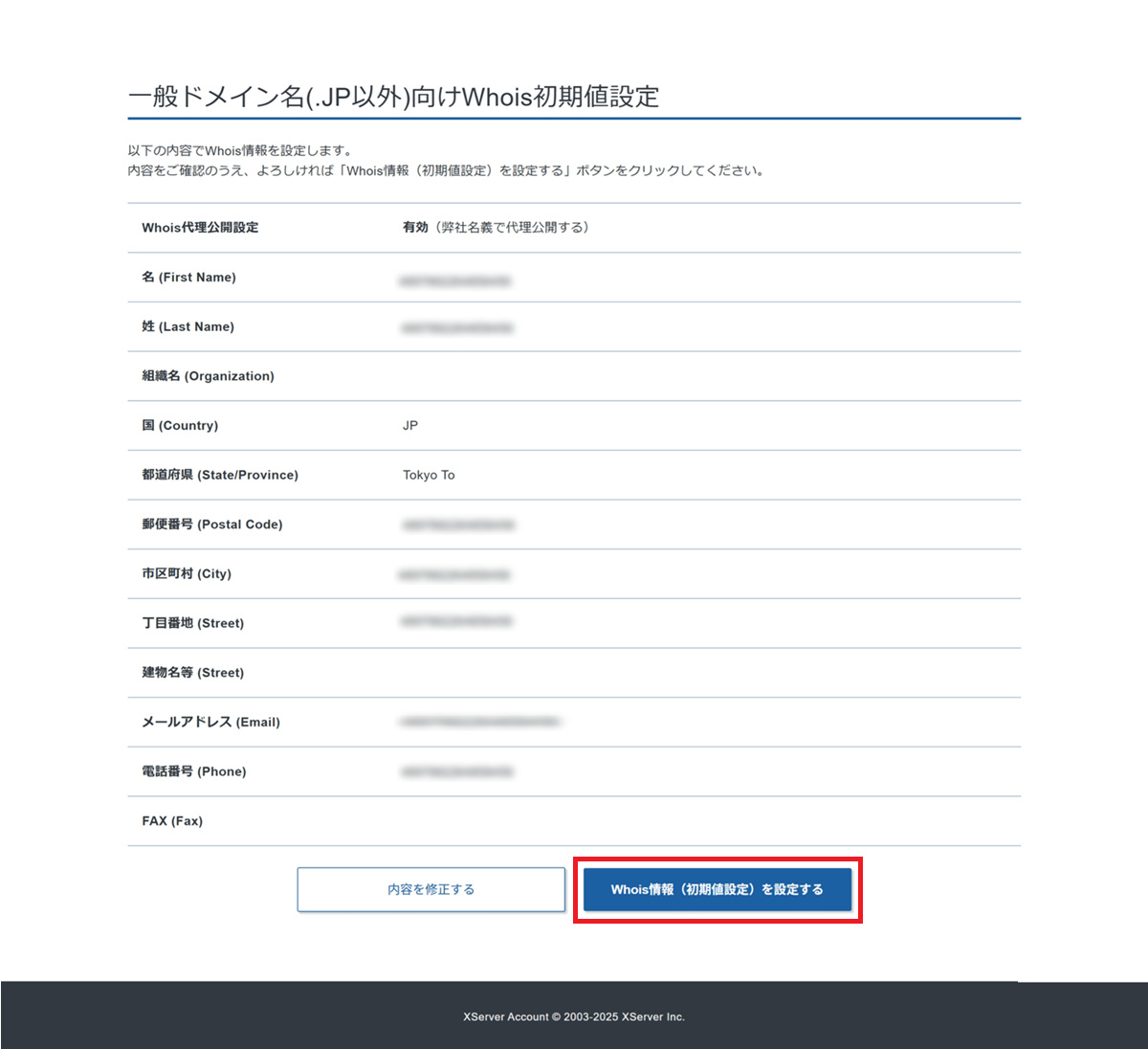Click the 国 (Country) label
This screenshot has width=1148, height=1049.
180,426
